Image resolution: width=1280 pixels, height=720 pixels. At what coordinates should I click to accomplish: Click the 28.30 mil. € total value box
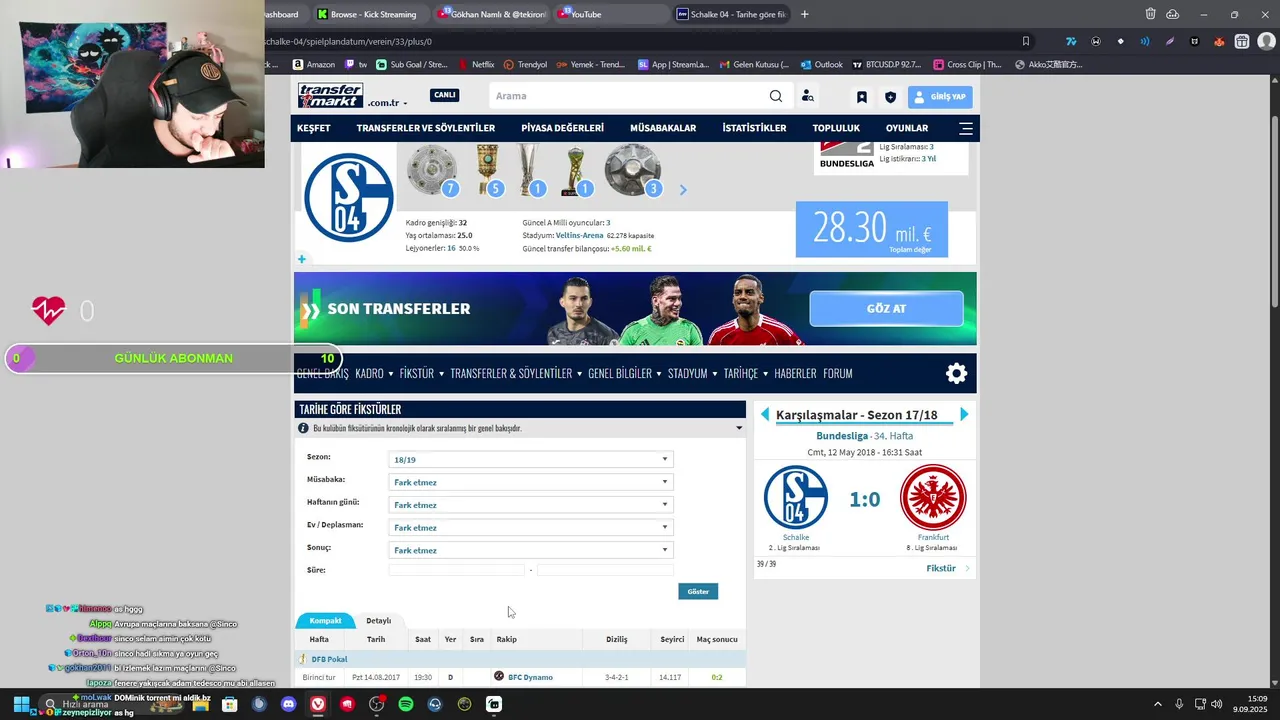pyautogui.click(x=872, y=229)
